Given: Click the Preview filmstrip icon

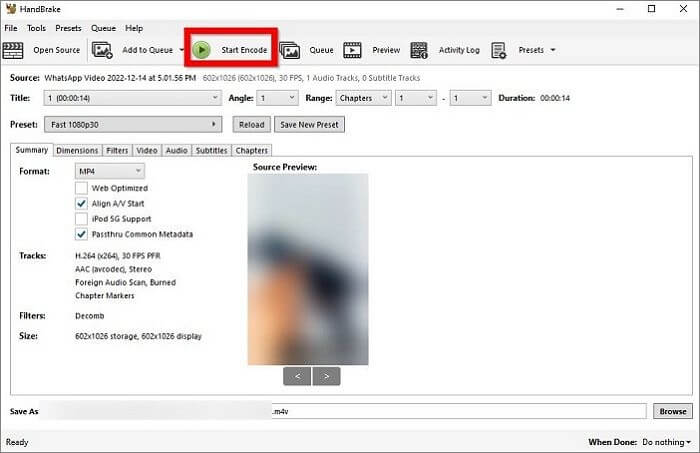Looking at the screenshot, I should pyautogui.click(x=352, y=49).
